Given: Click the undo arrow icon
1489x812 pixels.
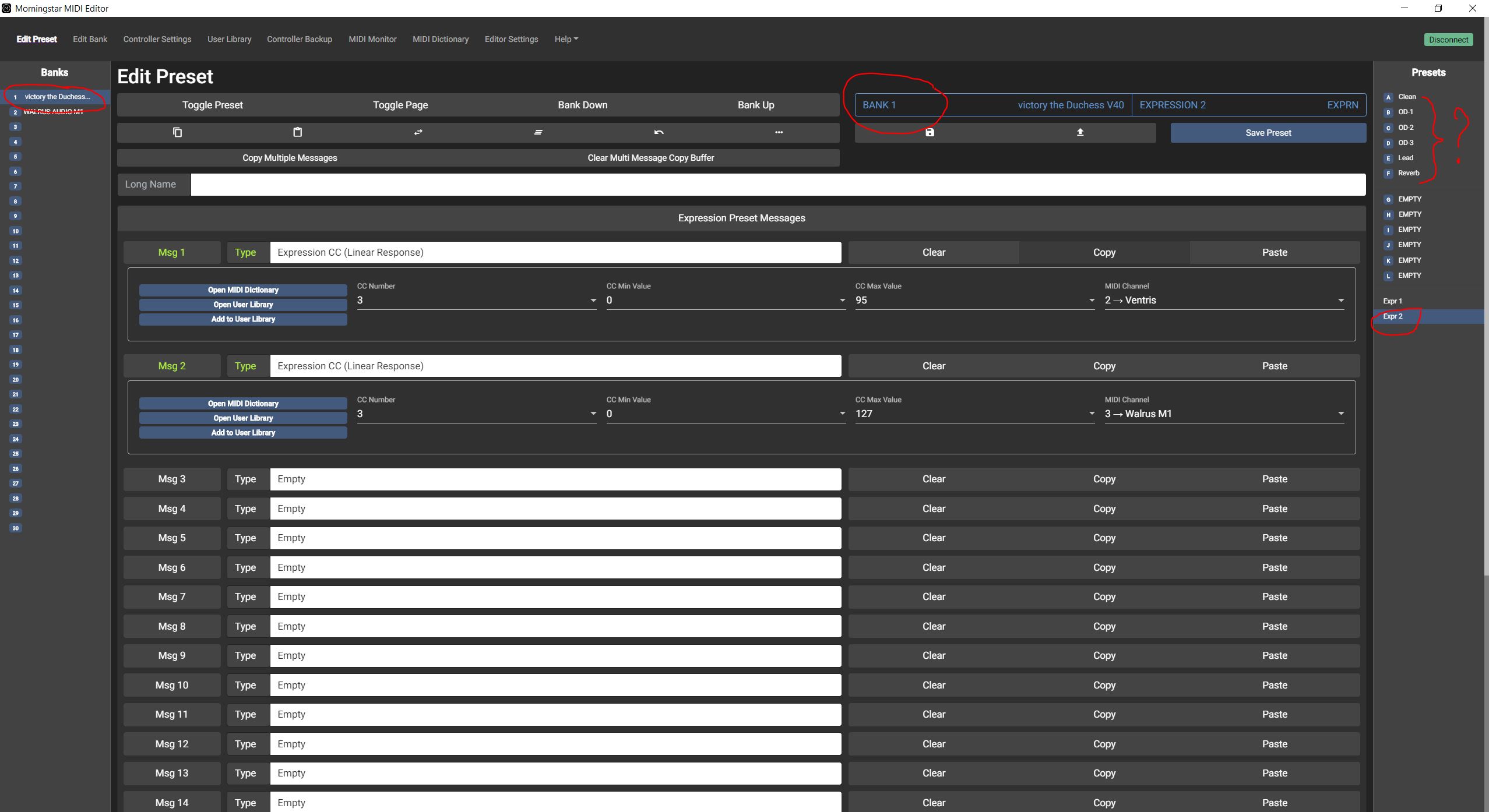Looking at the screenshot, I should pos(659,132).
